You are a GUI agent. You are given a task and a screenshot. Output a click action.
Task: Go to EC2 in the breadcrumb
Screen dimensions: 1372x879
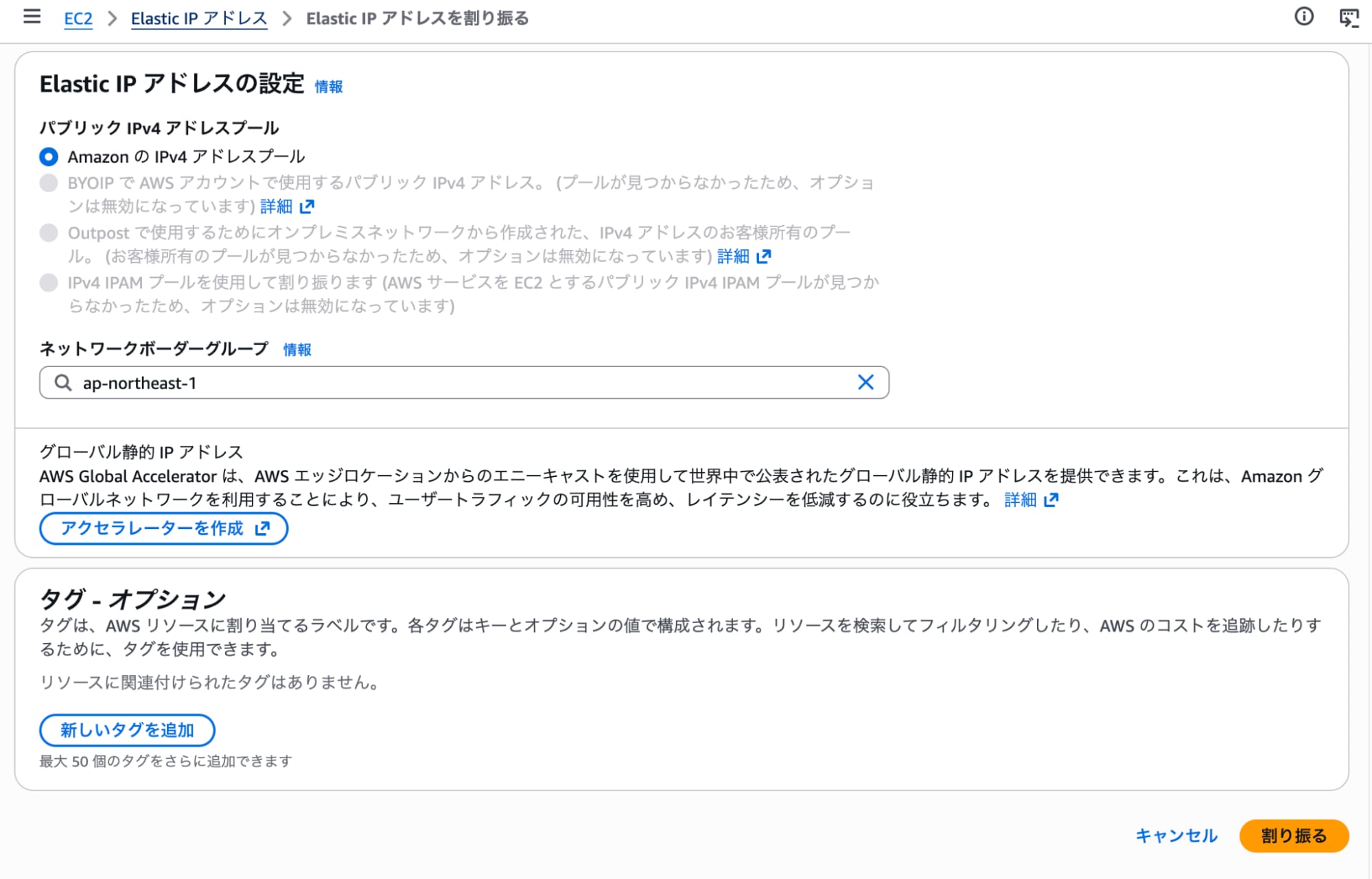pos(78,19)
